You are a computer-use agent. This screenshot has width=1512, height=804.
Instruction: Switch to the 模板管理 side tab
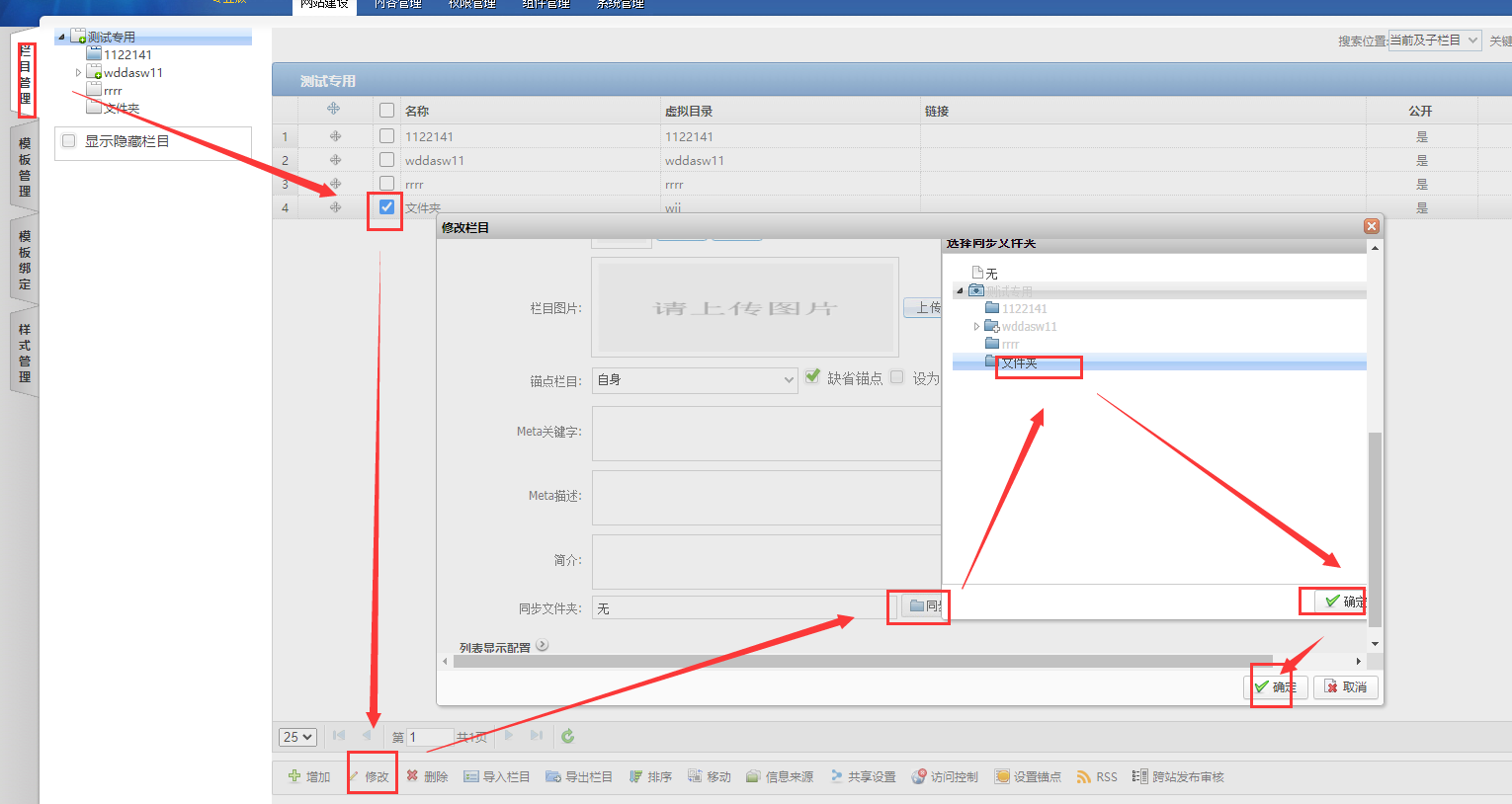click(x=25, y=167)
